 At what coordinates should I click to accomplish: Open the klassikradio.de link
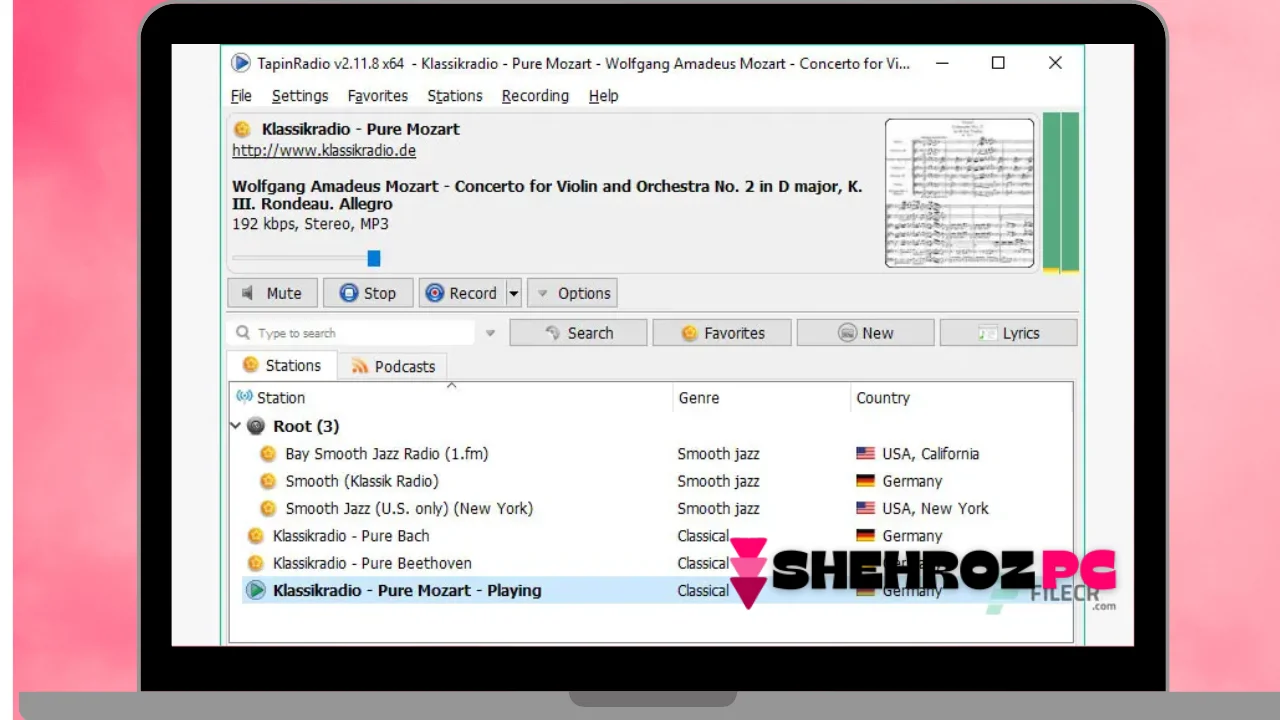coord(324,151)
